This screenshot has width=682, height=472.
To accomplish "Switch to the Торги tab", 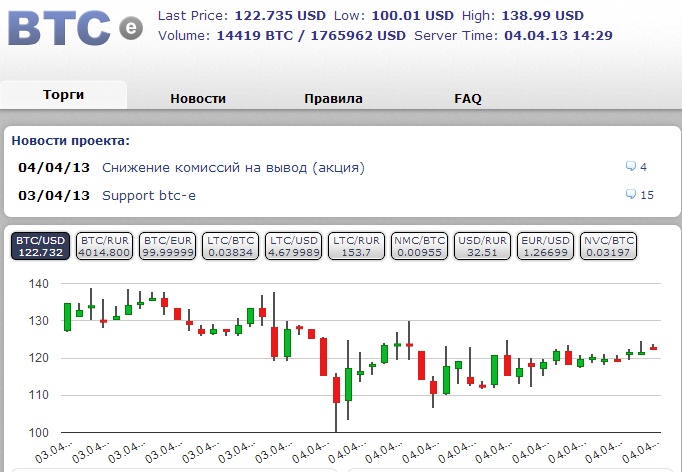I will click(x=64, y=95).
